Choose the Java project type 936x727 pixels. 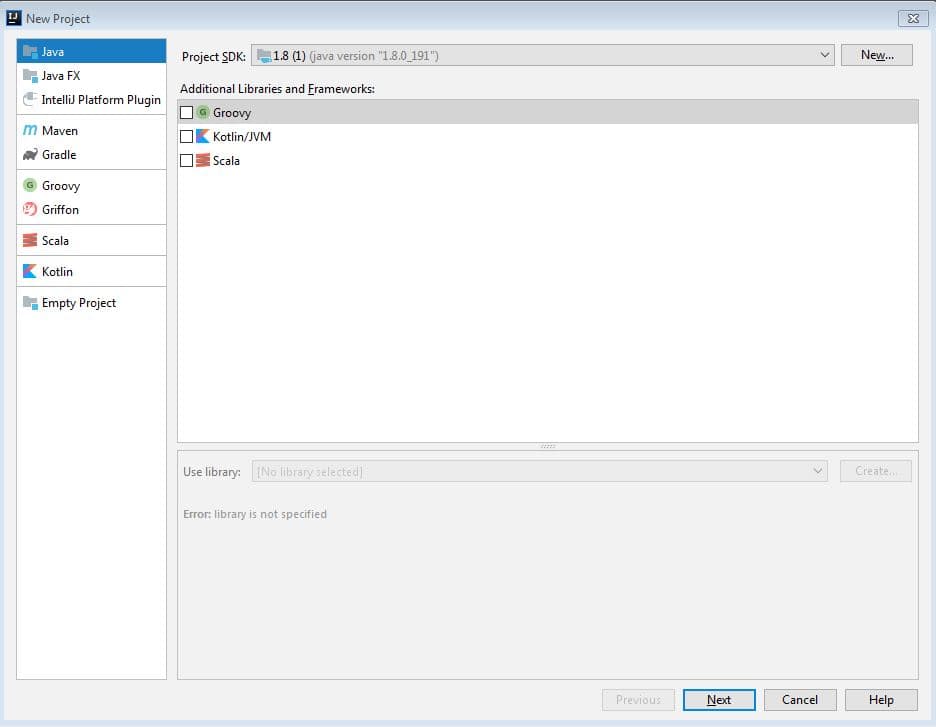point(91,51)
